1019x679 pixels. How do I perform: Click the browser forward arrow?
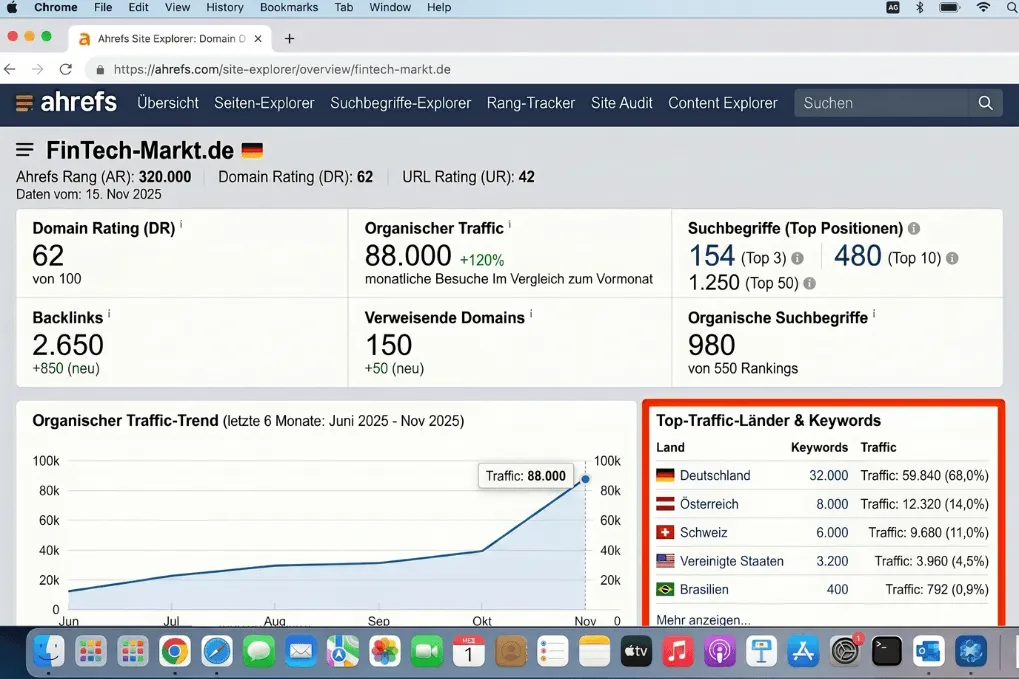[x=38, y=69]
